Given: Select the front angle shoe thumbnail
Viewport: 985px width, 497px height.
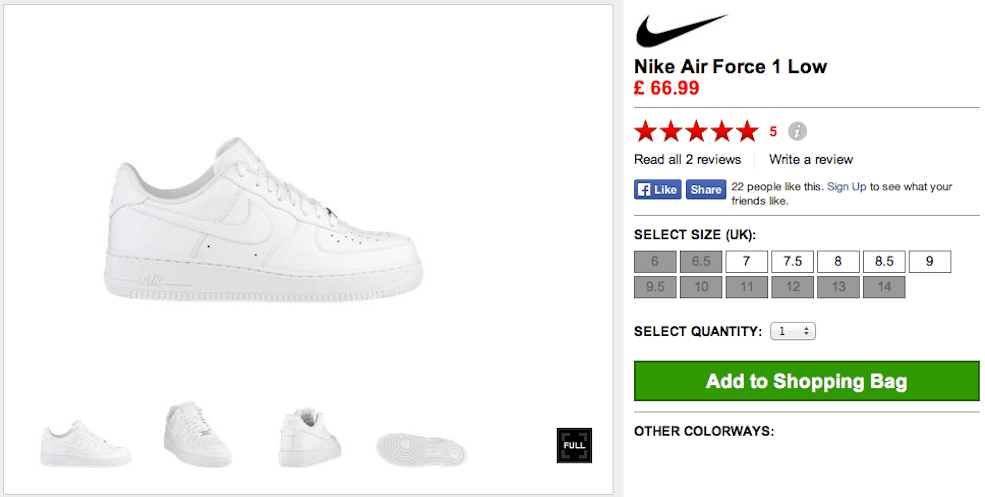Looking at the screenshot, I should [x=198, y=435].
